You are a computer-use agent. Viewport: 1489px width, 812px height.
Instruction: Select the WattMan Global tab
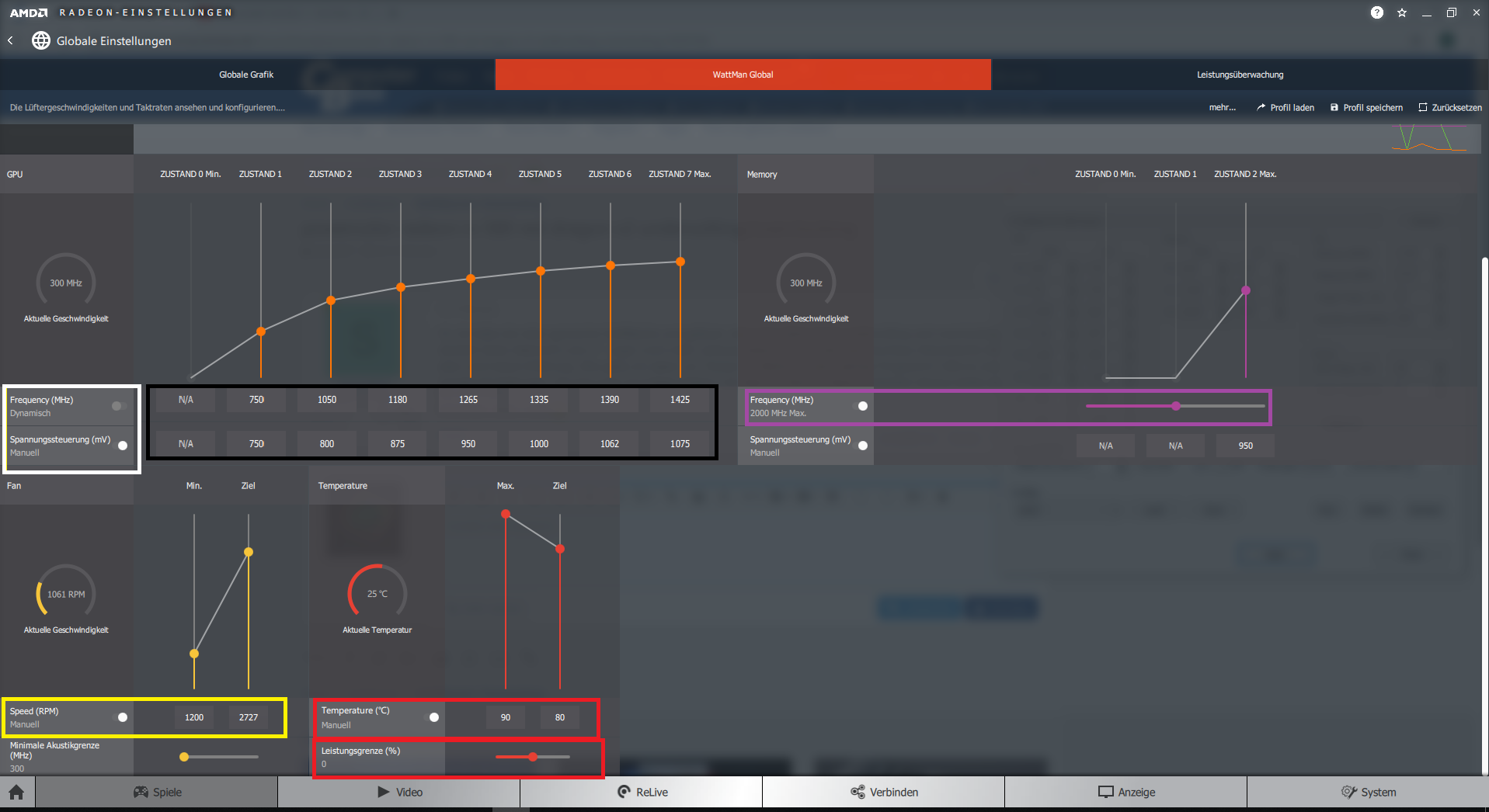coord(743,75)
